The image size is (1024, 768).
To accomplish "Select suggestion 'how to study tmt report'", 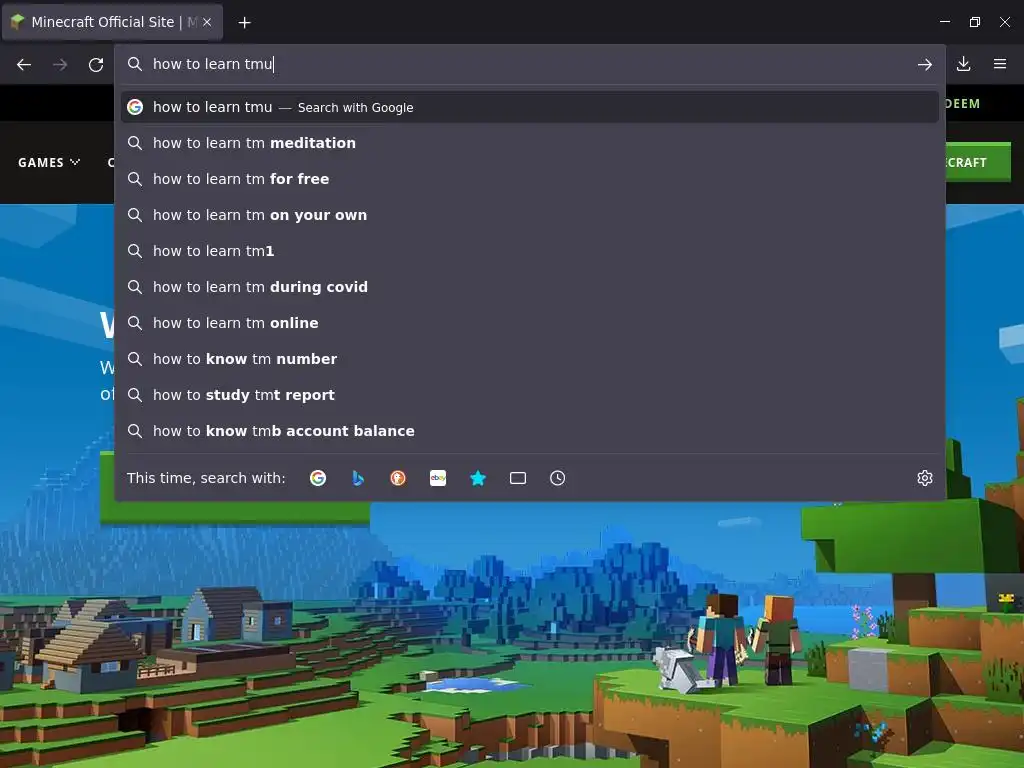I will [530, 394].
